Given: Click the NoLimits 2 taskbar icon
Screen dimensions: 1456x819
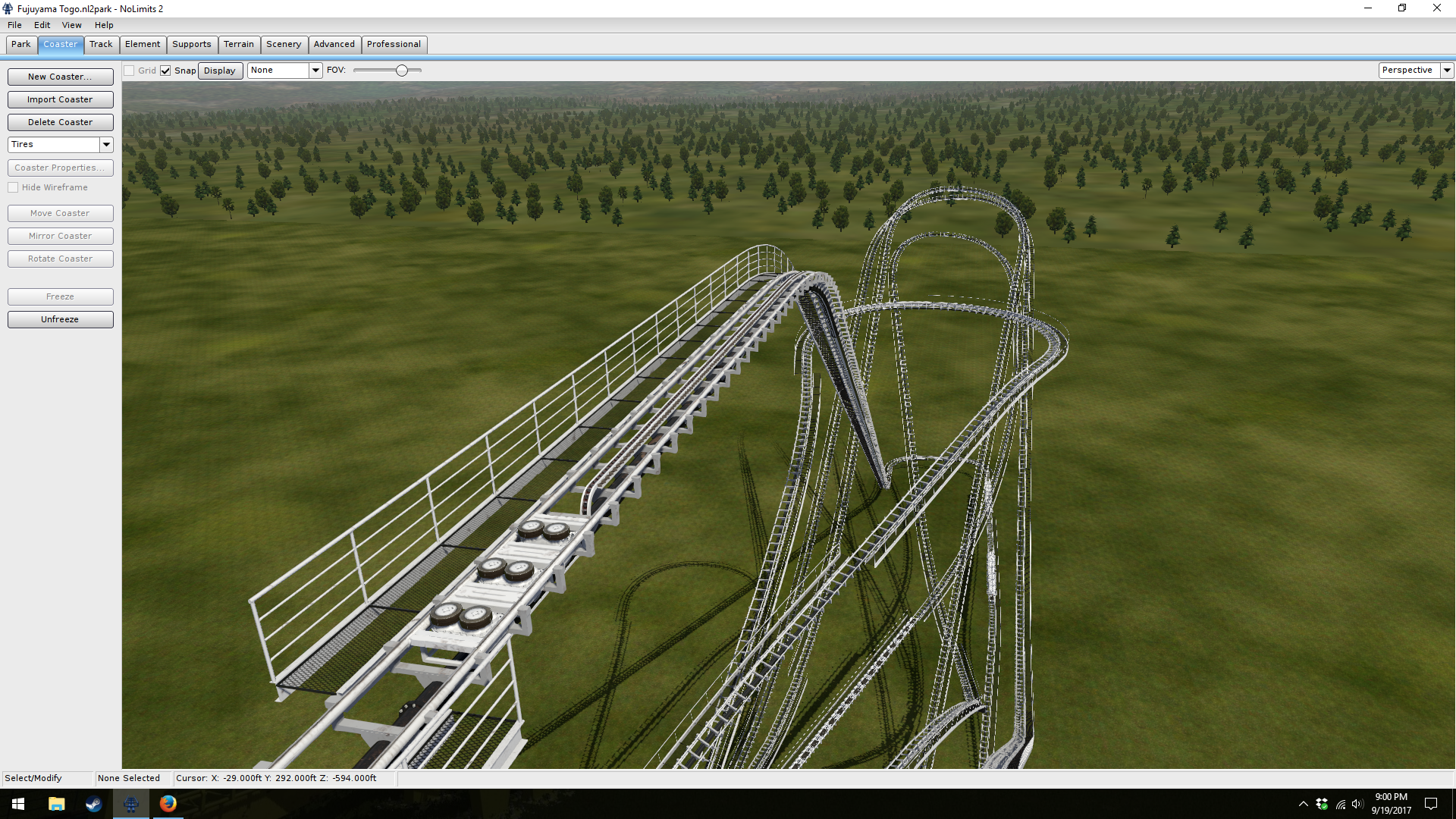Looking at the screenshot, I should pyautogui.click(x=130, y=804).
